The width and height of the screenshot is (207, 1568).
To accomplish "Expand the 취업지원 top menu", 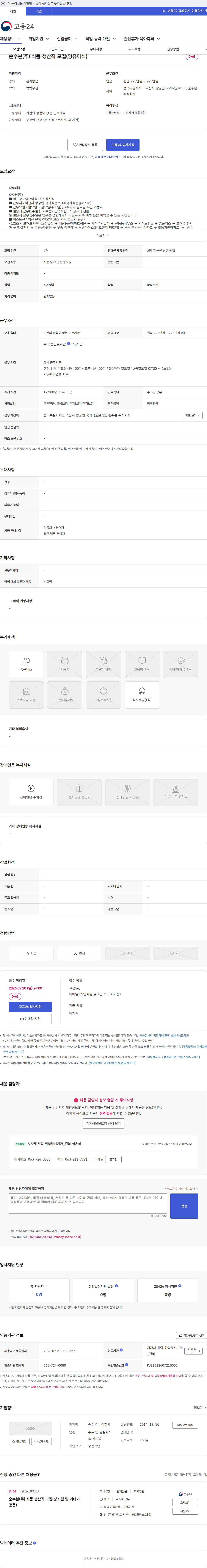I will (38, 39).
